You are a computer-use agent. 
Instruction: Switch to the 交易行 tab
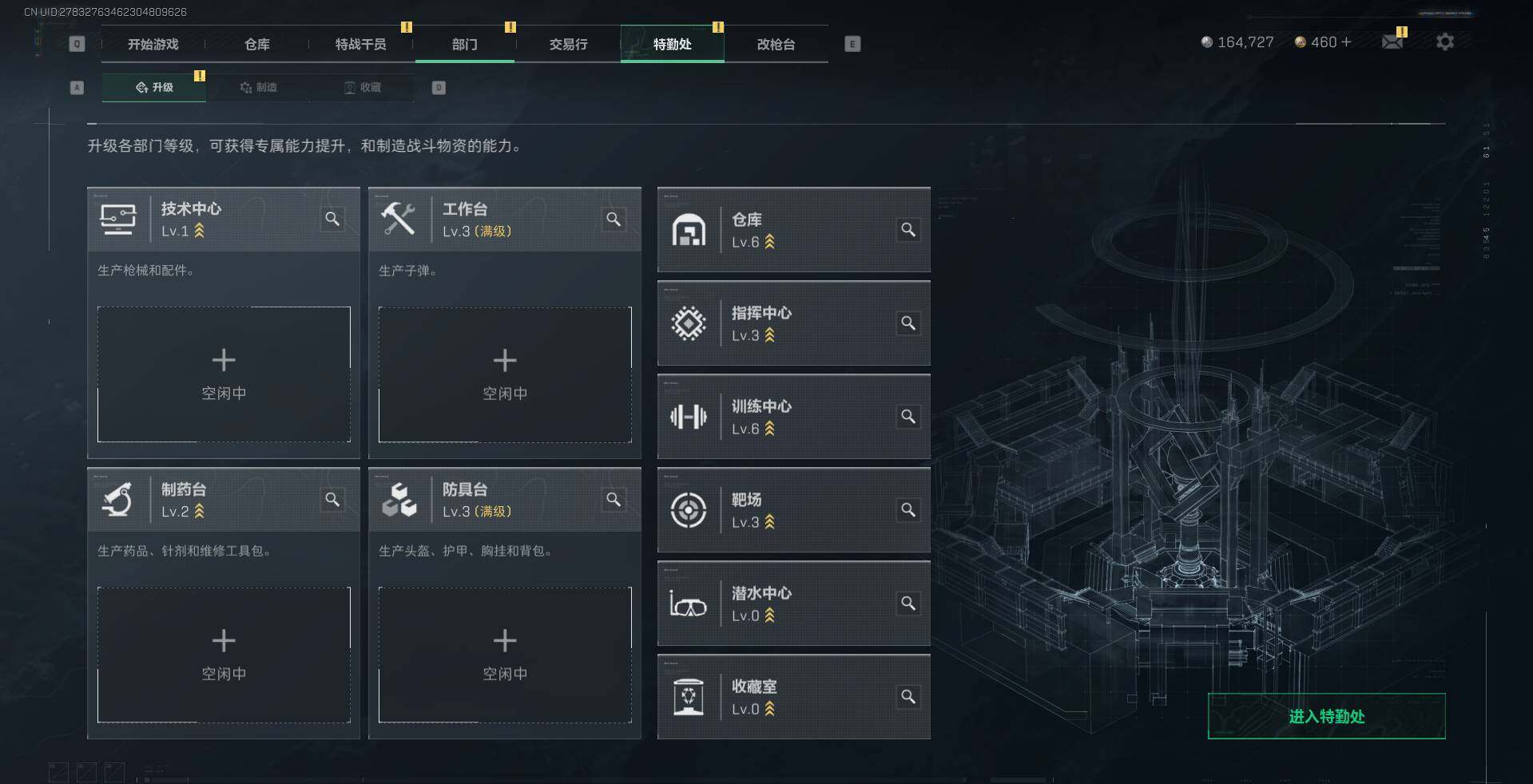[x=568, y=44]
